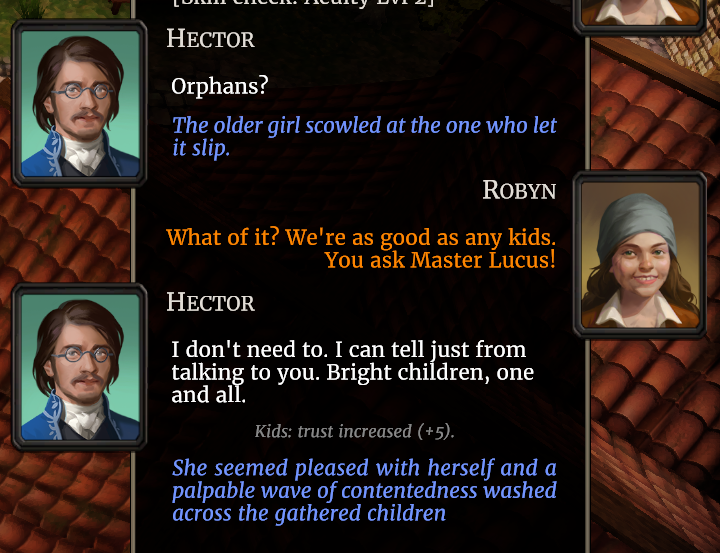Click the roof tiles between Hector's two portraits
This screenshot has height=553, width=720.
click(64, 234)
